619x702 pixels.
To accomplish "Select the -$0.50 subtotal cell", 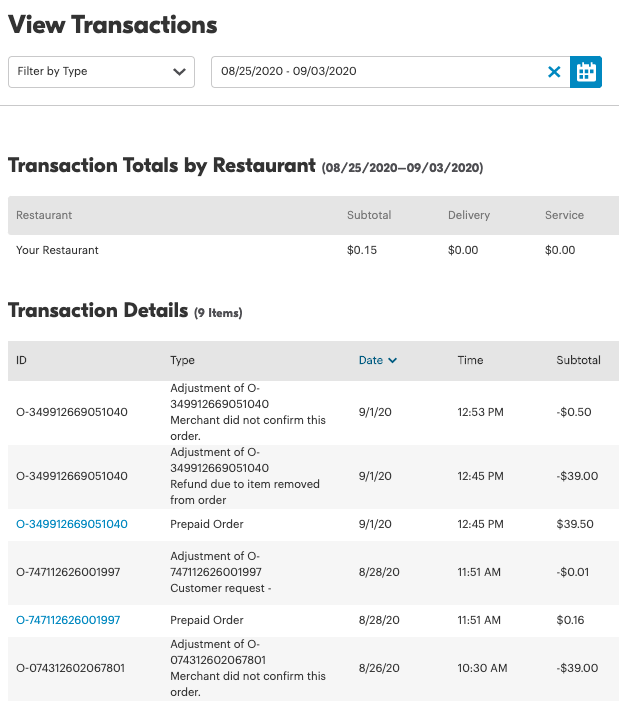I will (x=574, y=412).
